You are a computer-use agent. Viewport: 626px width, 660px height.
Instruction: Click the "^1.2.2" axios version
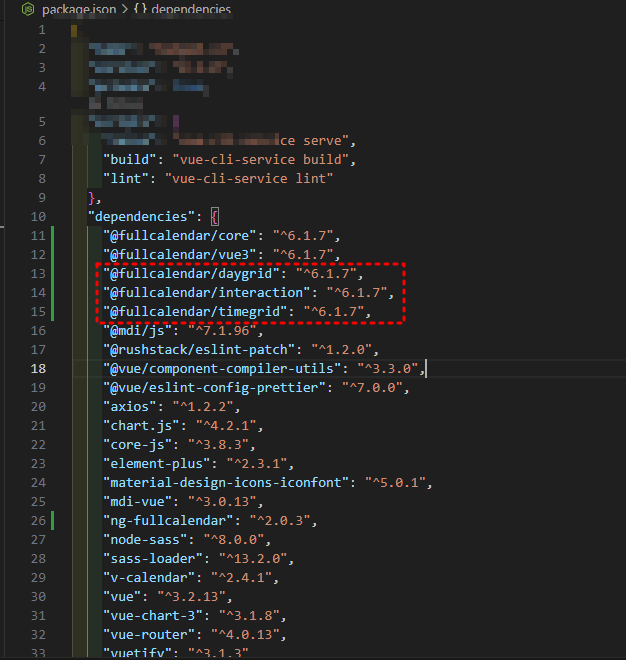203,407
